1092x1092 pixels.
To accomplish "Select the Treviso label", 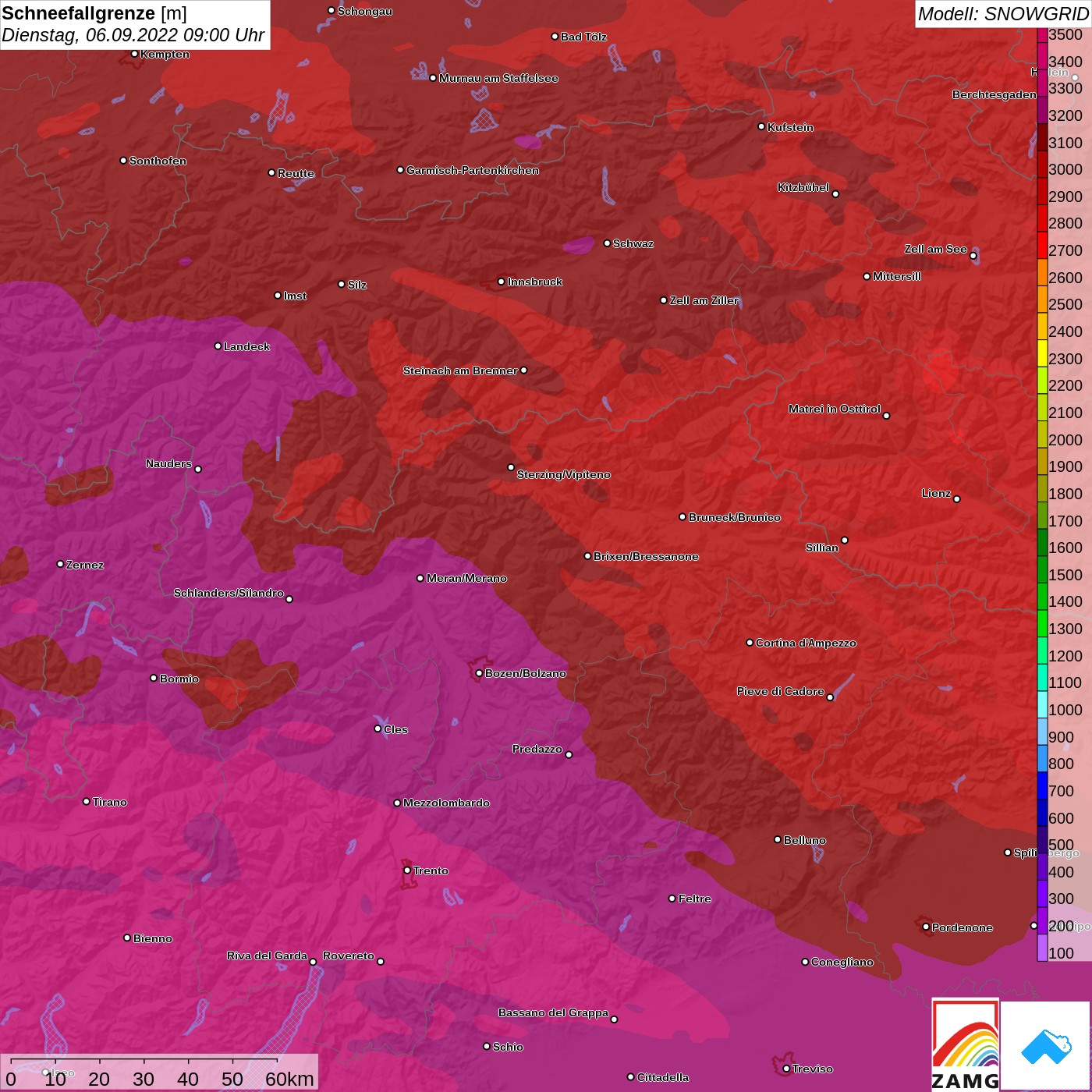I will tap(812, 1069).
